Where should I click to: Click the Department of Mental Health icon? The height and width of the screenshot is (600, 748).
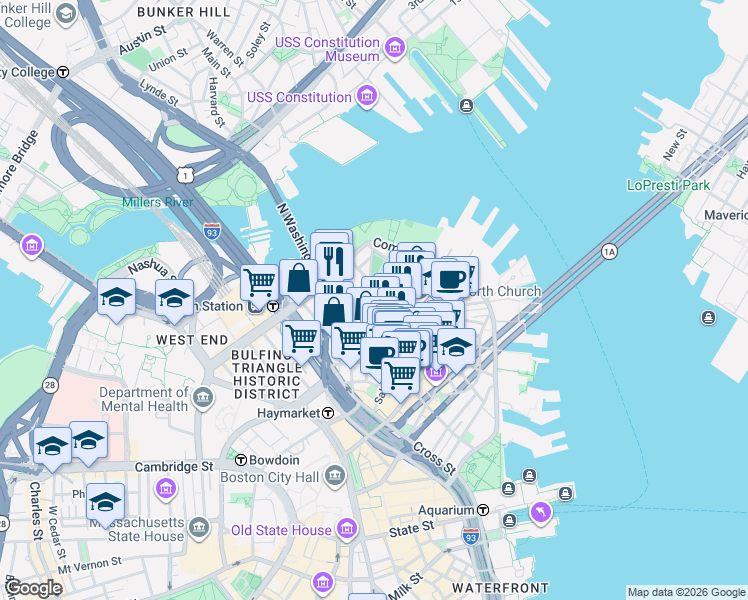[204, 397]
